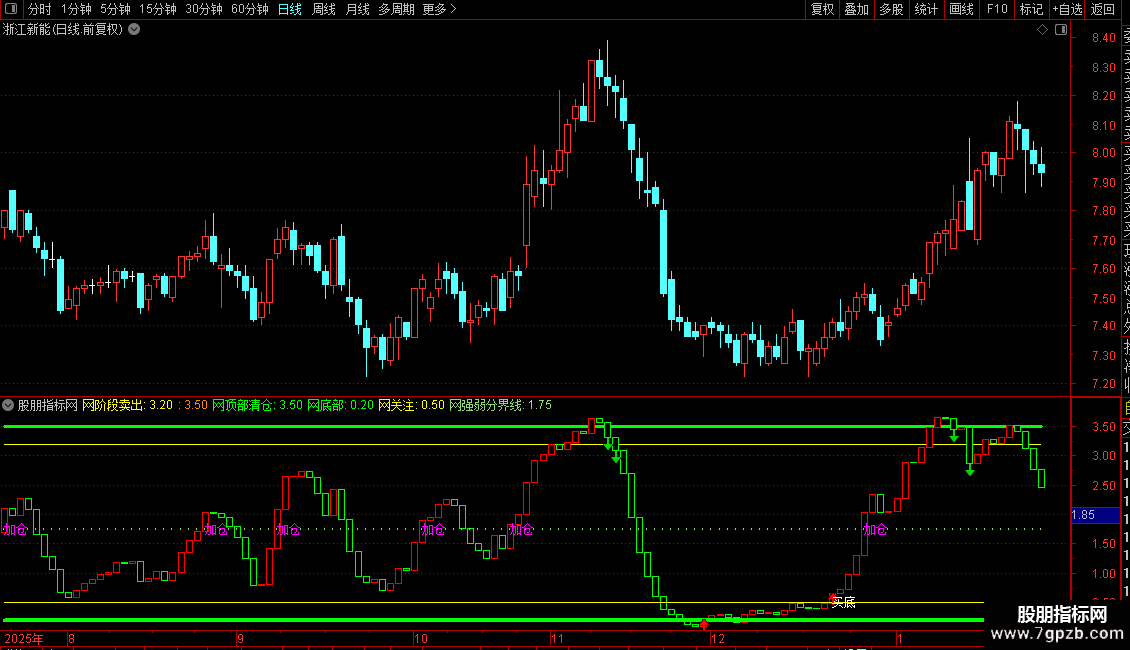1130x650 pixels.
Task: Click the 加仓 signal label below the 8 month mark
Action: tap(16, 530)
